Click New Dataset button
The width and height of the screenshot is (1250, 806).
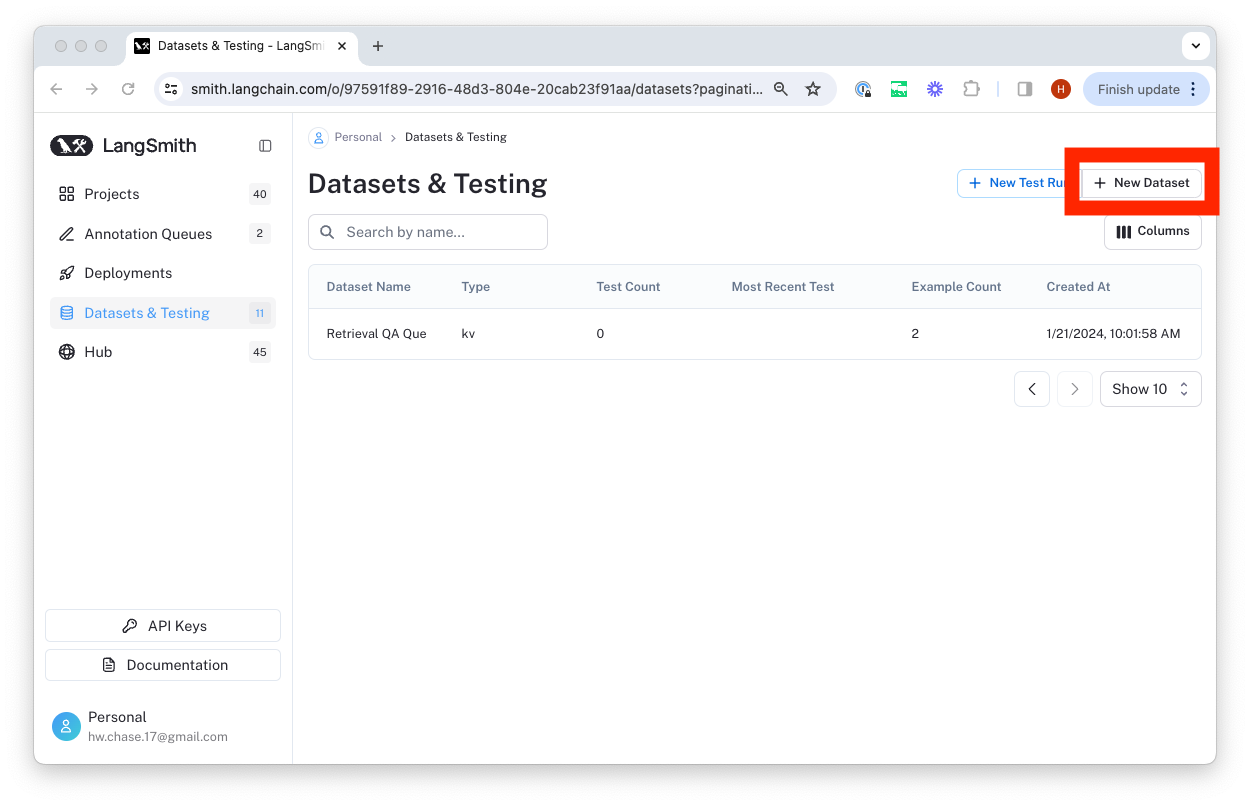(1141, 183)
